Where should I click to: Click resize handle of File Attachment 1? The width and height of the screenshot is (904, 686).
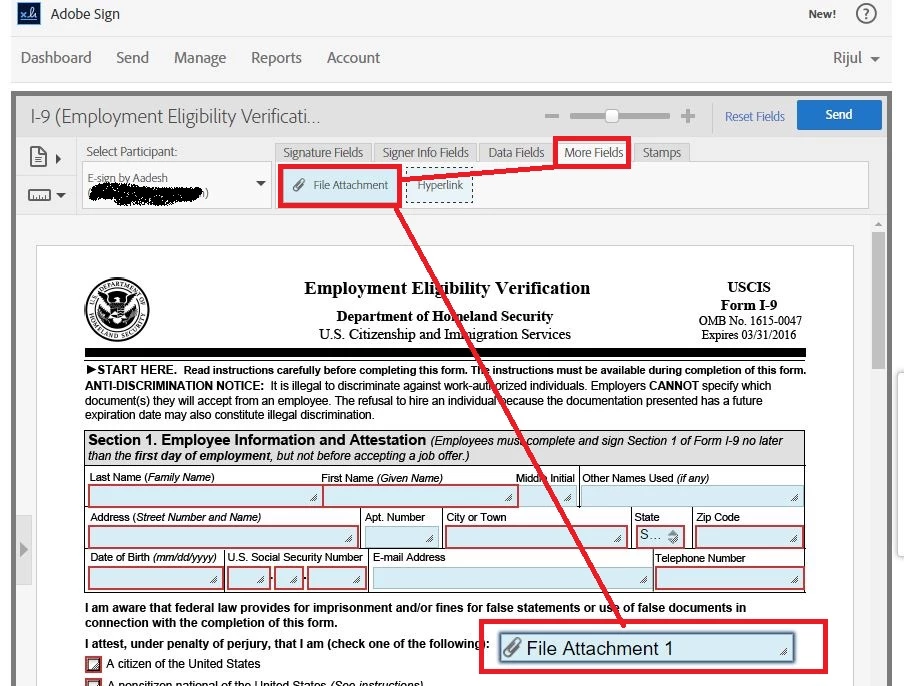[784, 651]
